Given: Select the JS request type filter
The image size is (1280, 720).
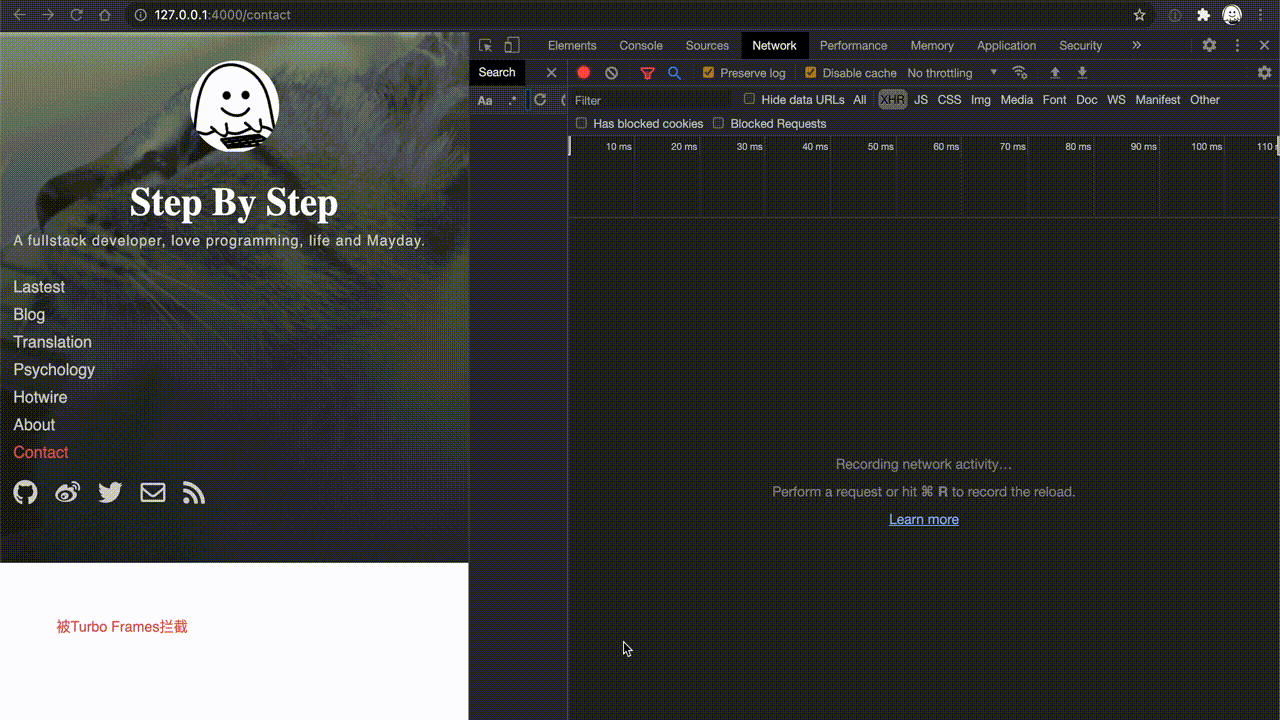Looking at the screenshot, I should (921, 100).
